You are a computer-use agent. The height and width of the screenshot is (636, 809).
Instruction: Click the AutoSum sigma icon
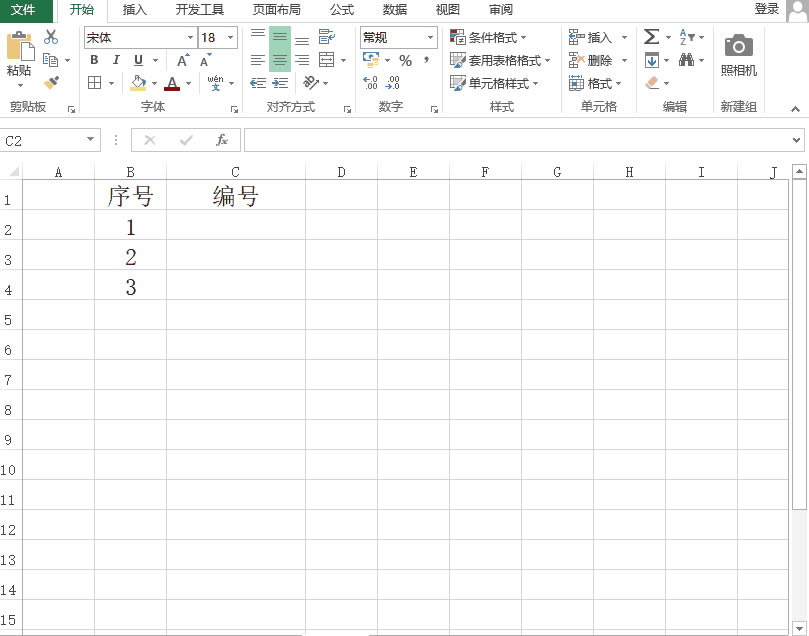tap(651, 37)
